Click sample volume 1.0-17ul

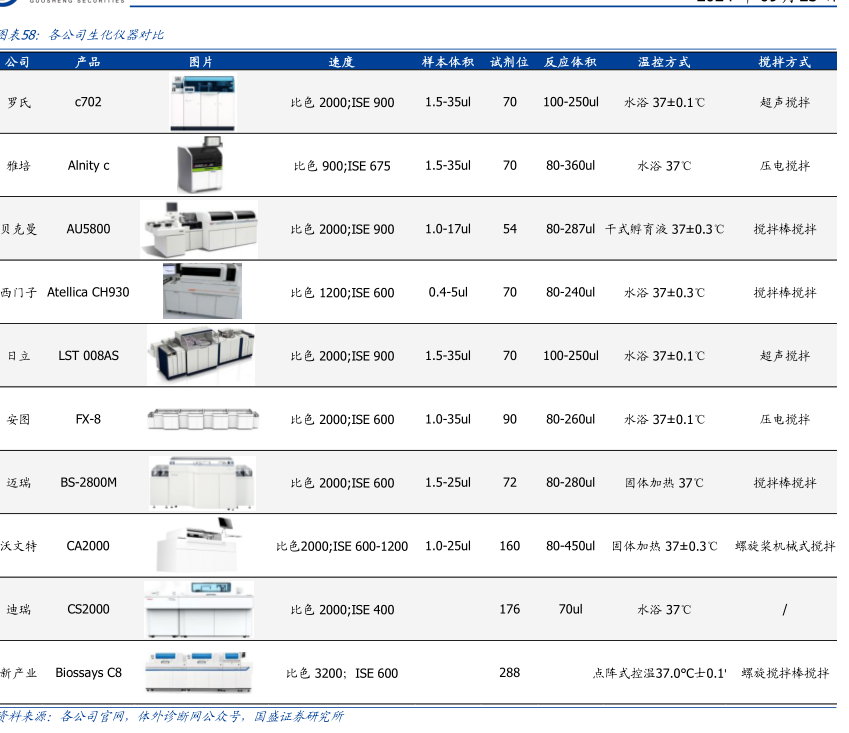[x=448, y=228]
